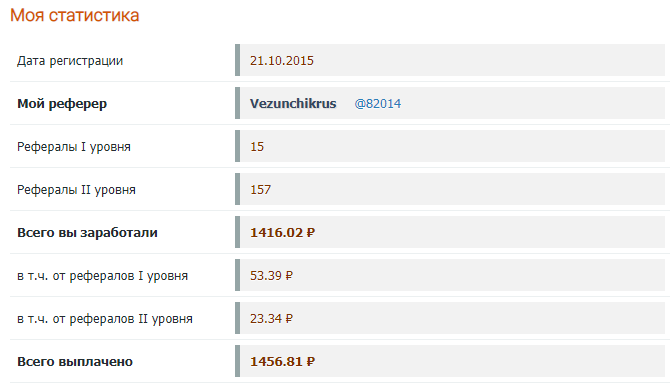Select the в т.ч. от рефералов I уровня label
Image resolution: width=672 pixels, height=389 pixels.
point(102,275)
